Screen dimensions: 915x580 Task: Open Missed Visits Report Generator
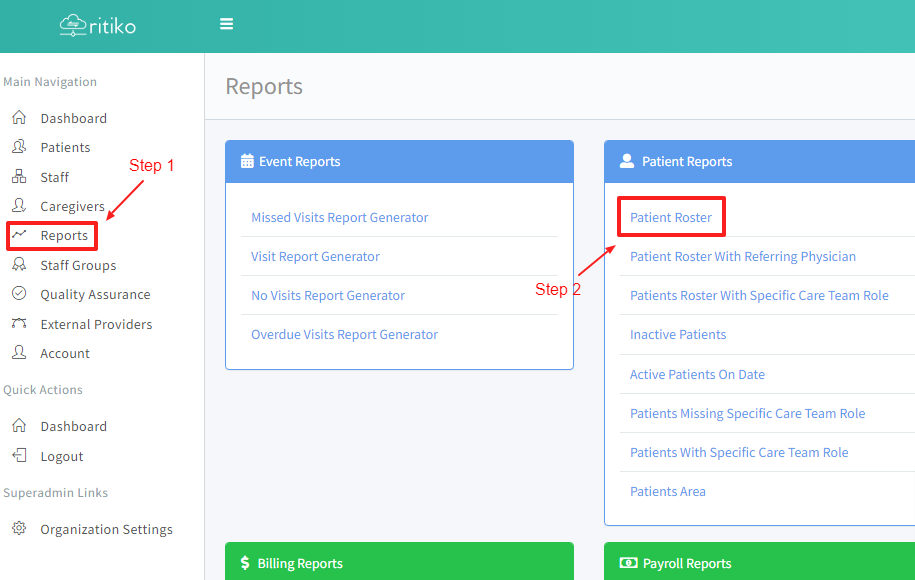(339, 217)
